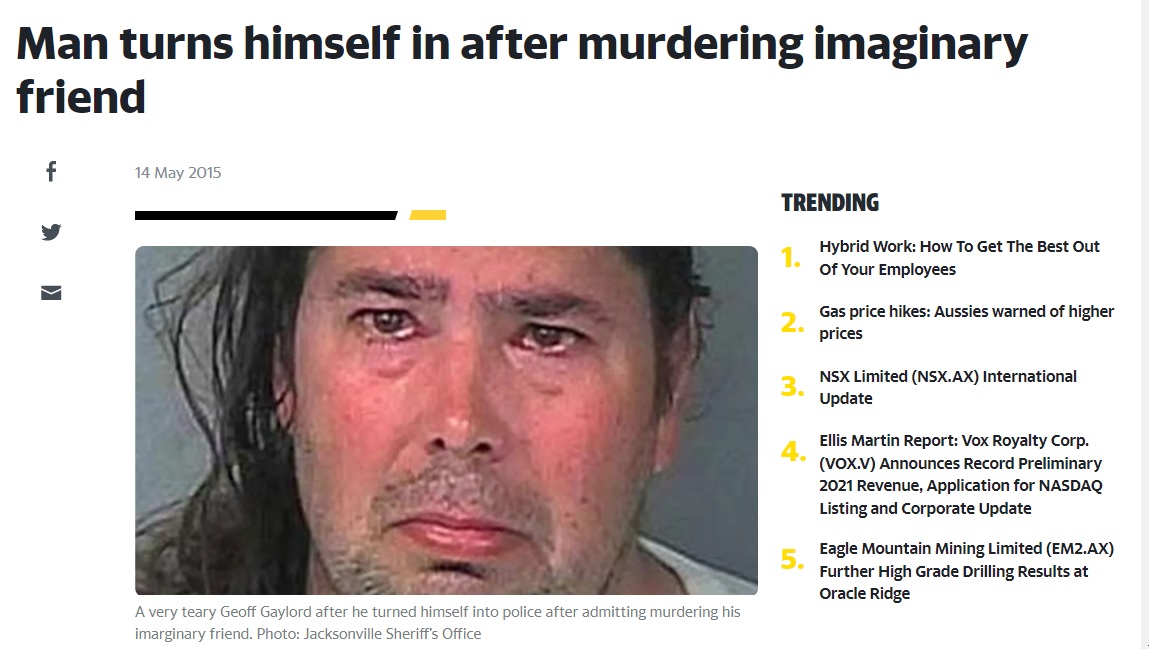1149x649 pixels.
Task: Open the Gas price hikes trending story
Action: (x=966, y=322)
